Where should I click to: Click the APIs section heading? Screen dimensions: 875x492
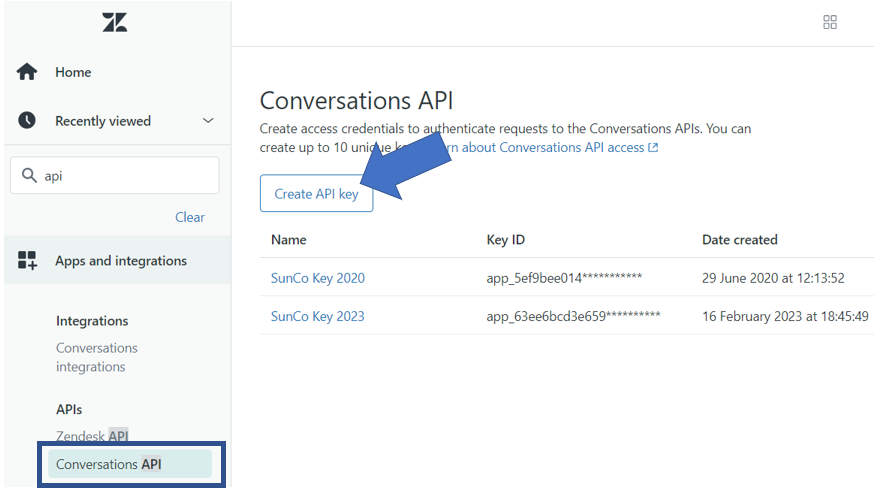69,409
